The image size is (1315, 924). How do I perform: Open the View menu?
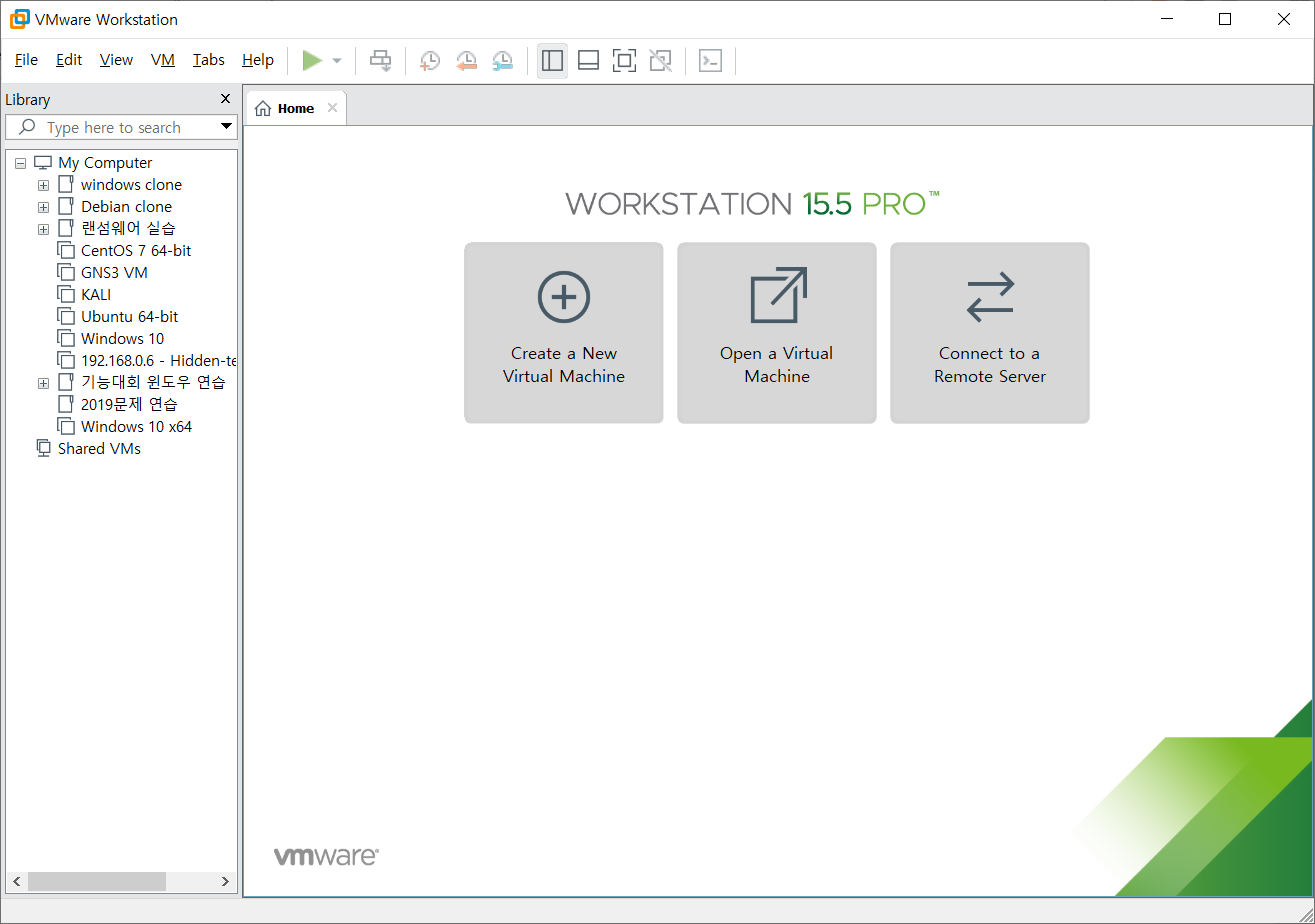tap(116, 60)
